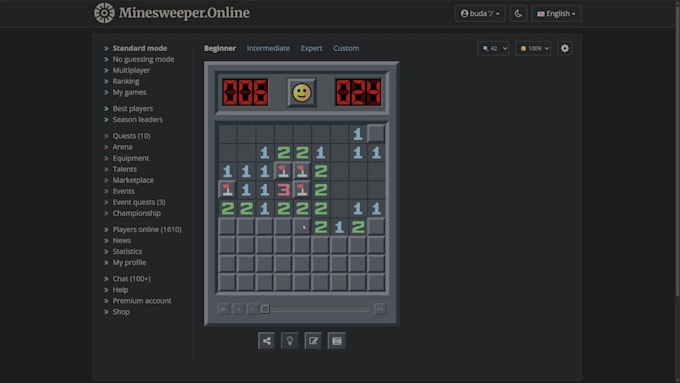Click the Minesweeper.Online gear logo
680x383 pixels.
(105, 13)
